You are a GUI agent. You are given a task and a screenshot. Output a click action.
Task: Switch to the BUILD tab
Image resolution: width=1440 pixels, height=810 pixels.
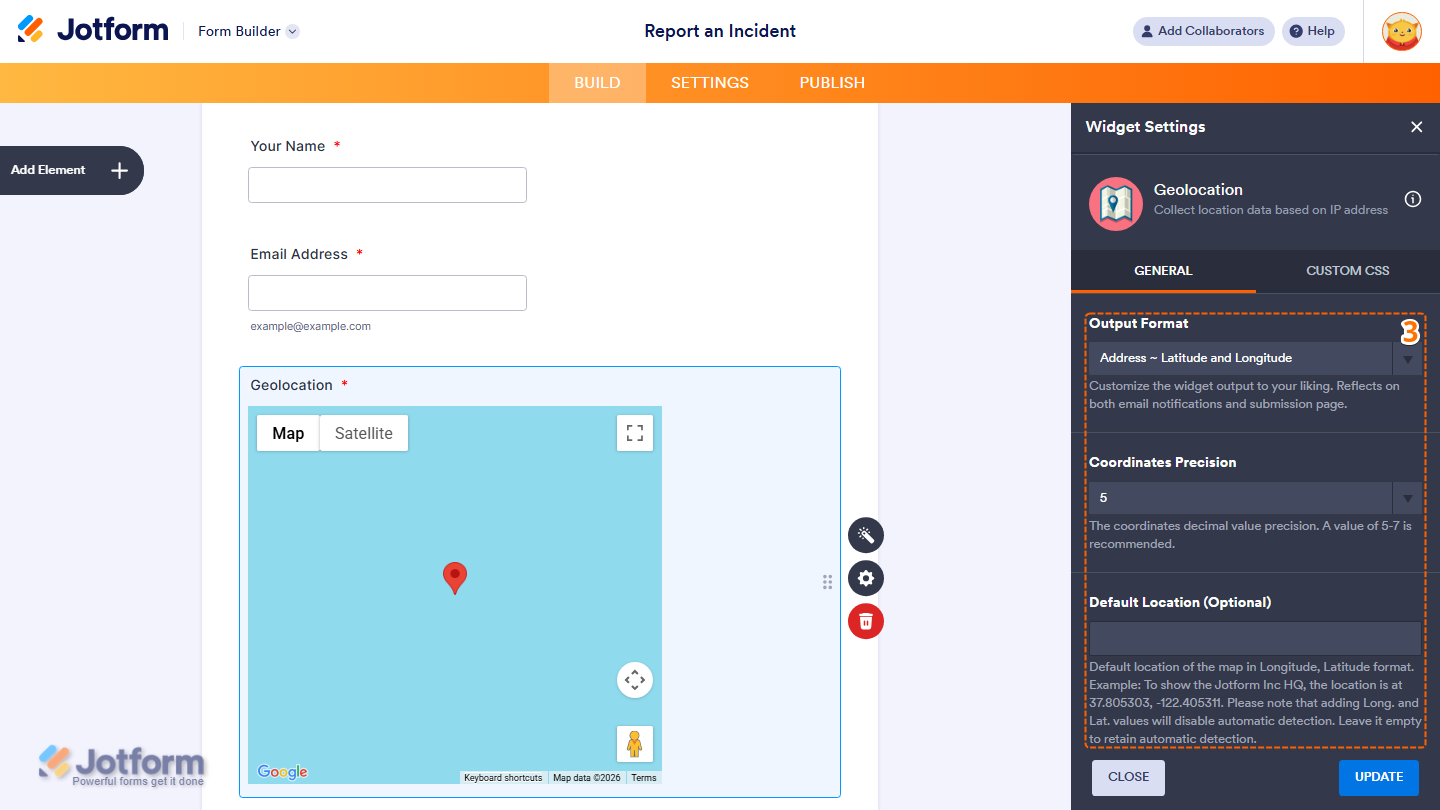[x=597, y=83]
